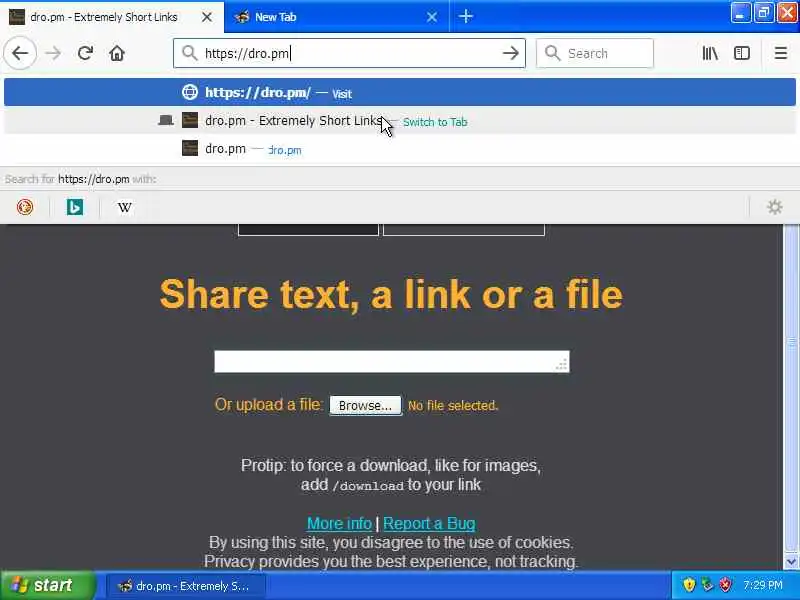Reload the current page
Image resolution: width=800 pixels, height=600 pixels.
pyautogui.click(x=85, y=53)
